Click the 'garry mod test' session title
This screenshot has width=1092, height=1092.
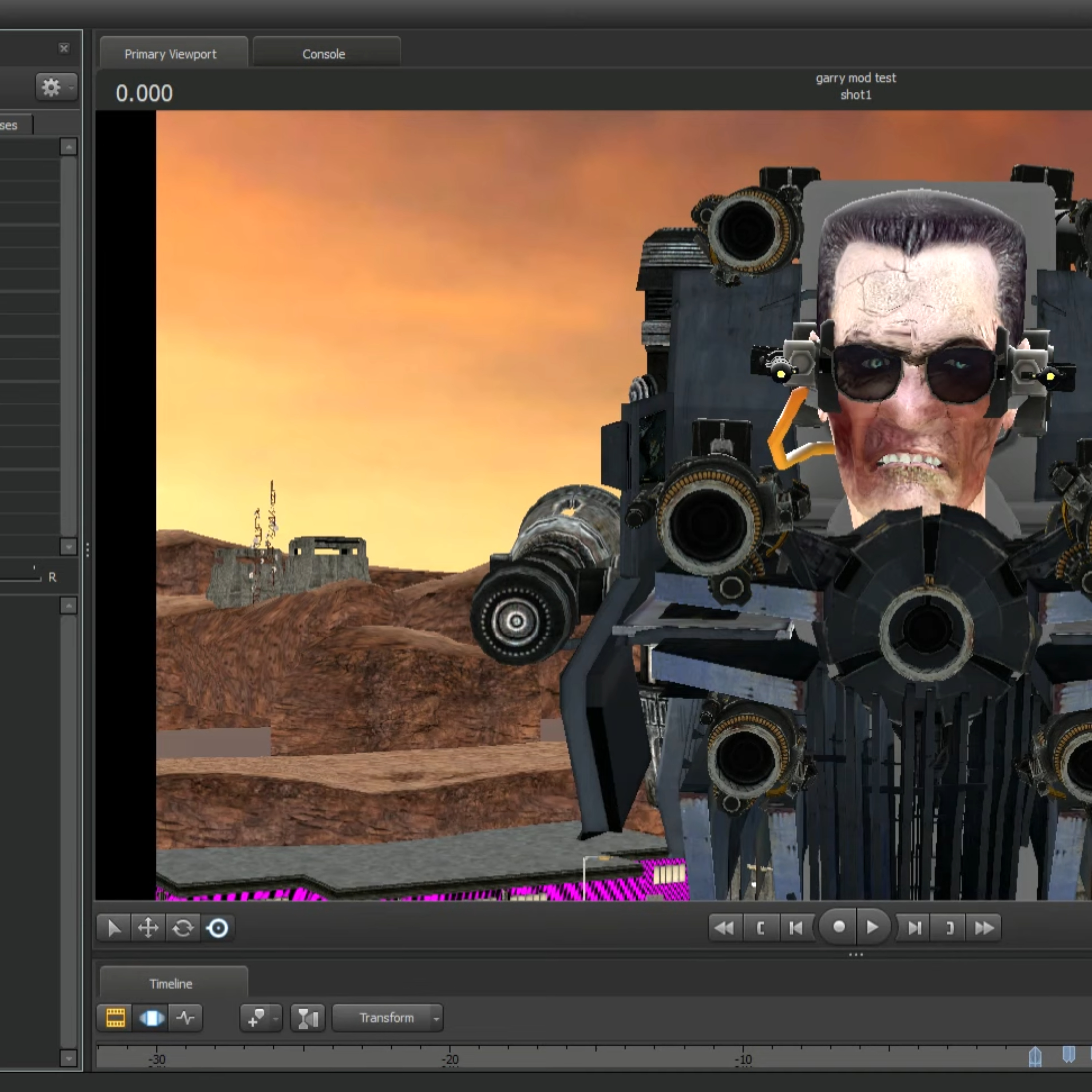[x=856, y=78]
